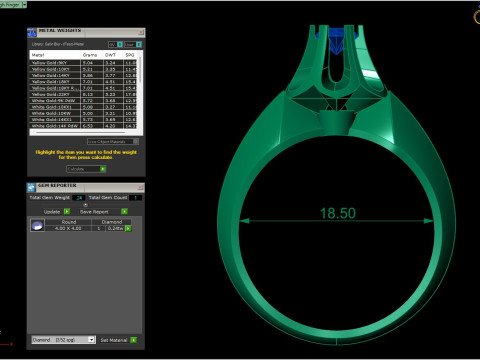Click the Round shape cell
Viewport: 480px width, 360px height.
click(69, 222)
